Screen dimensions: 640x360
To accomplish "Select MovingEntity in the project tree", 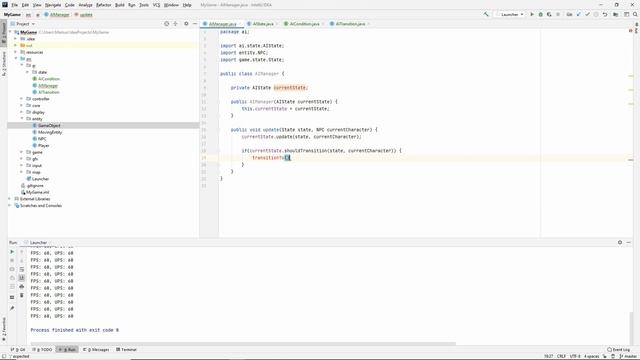I will point(50,132).
